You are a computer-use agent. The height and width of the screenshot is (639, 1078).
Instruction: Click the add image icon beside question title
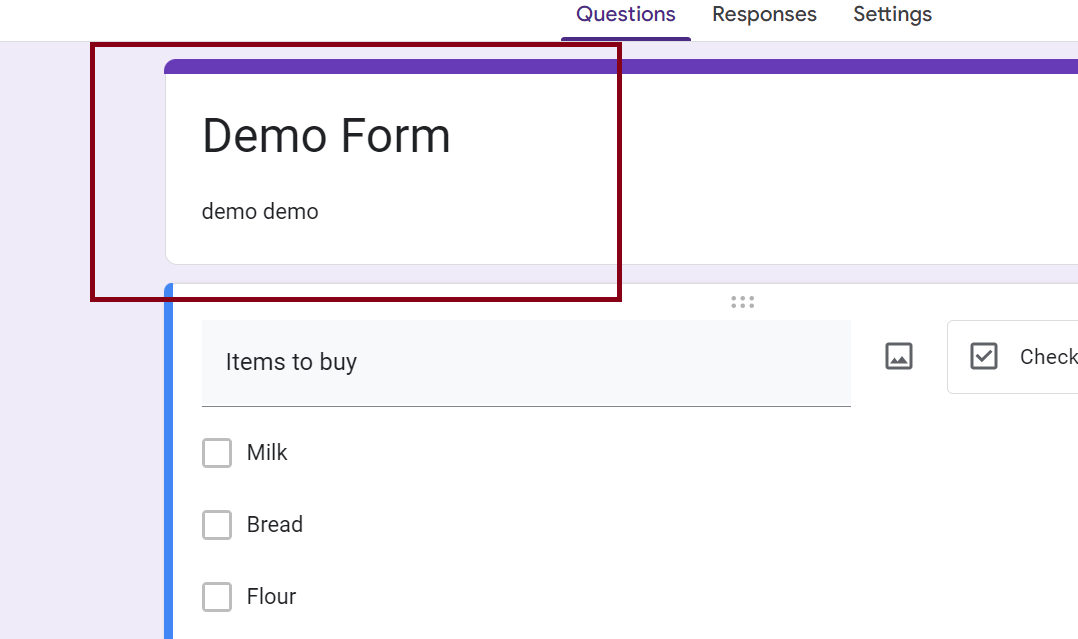tap(899, 356)
